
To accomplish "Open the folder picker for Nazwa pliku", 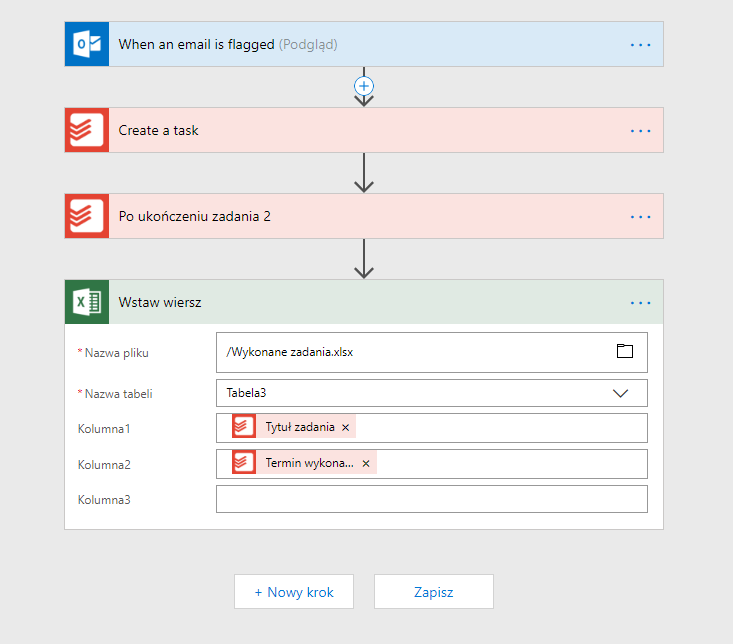I will pyautogui.click(x=625, y=351).
